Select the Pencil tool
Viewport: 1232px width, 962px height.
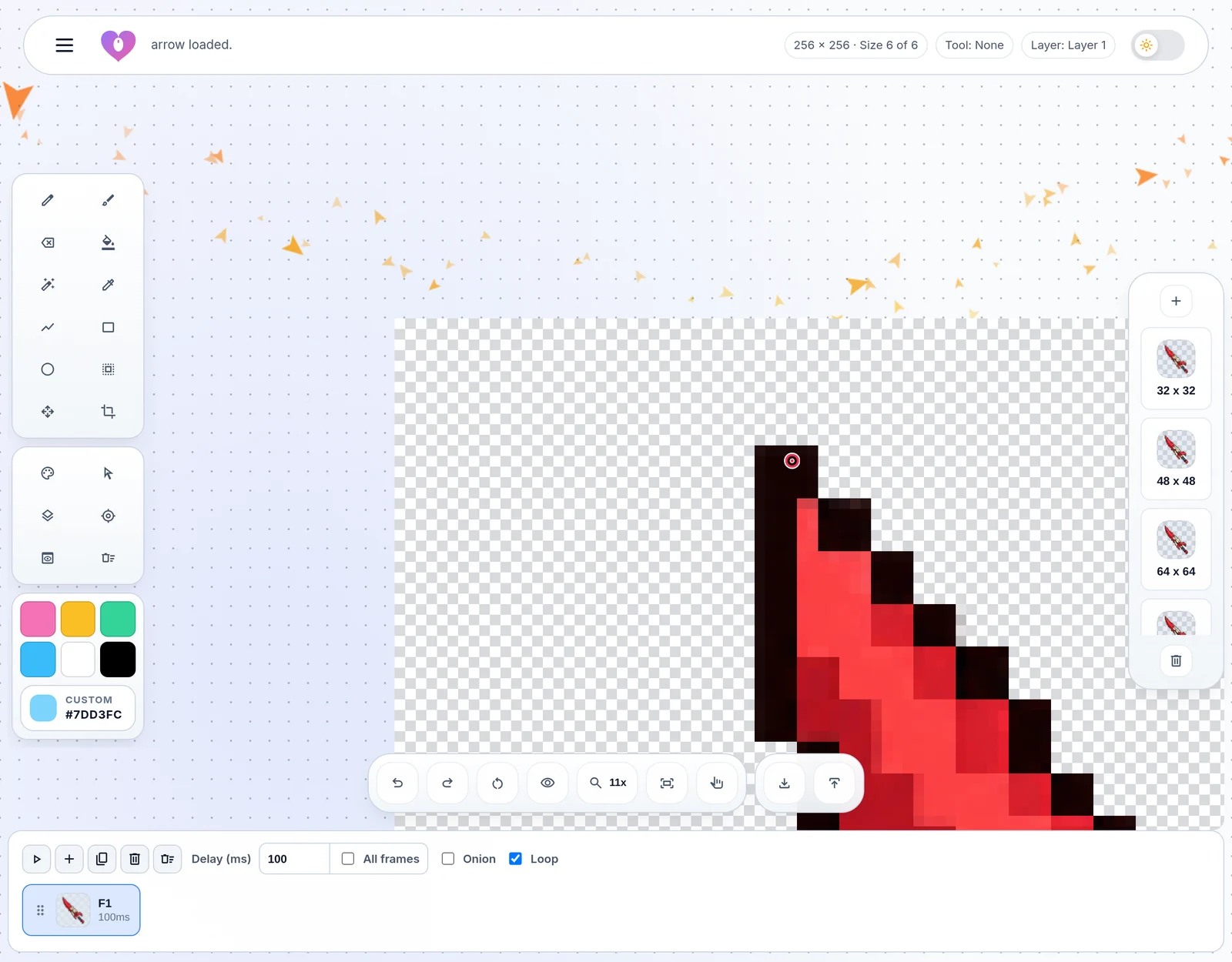click(48, 200)
